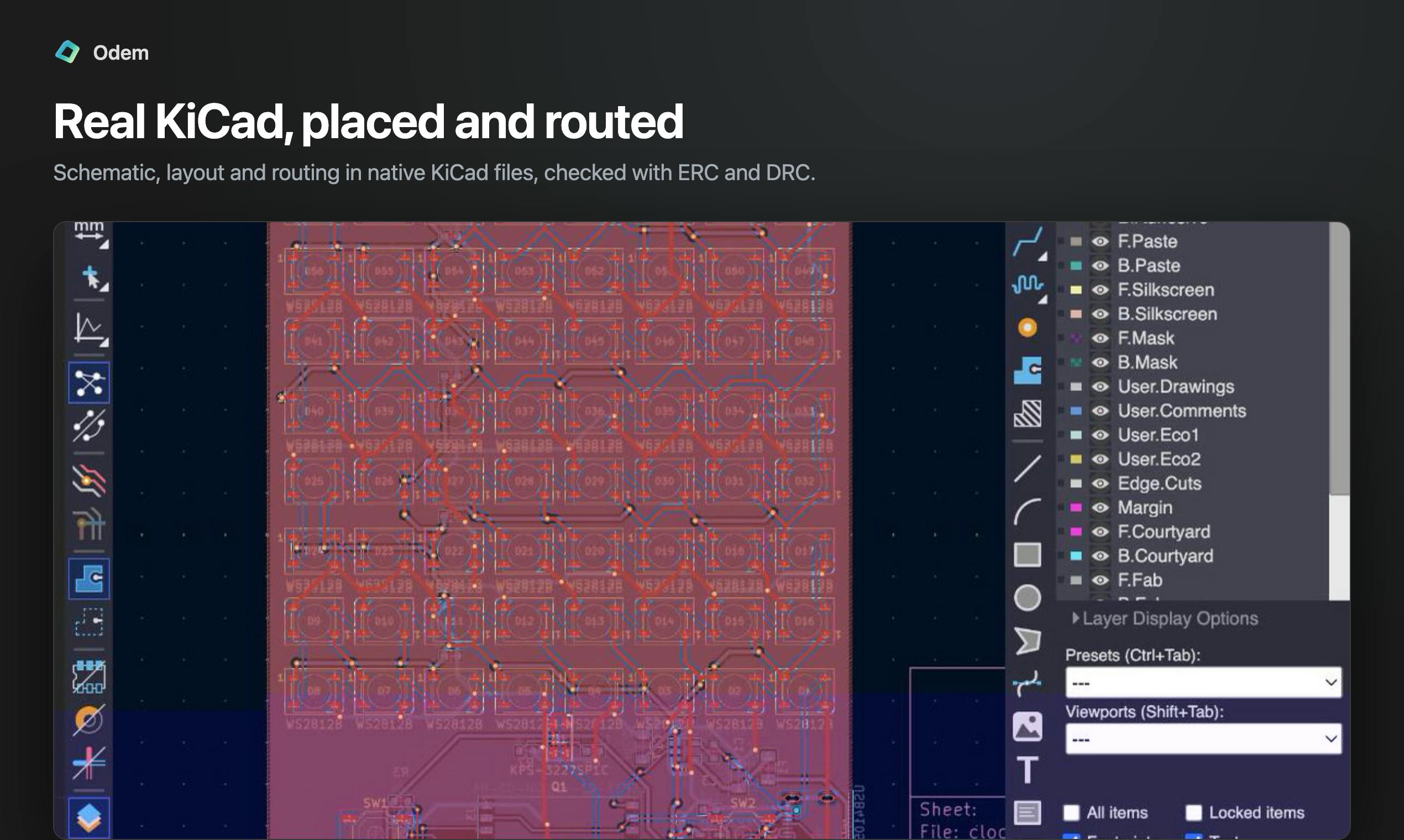The width and height of the screenshot is (1404, 840).
Task: Select the Draw Polygon tool
Action: pyautogui.click(x=1028, y=641)
